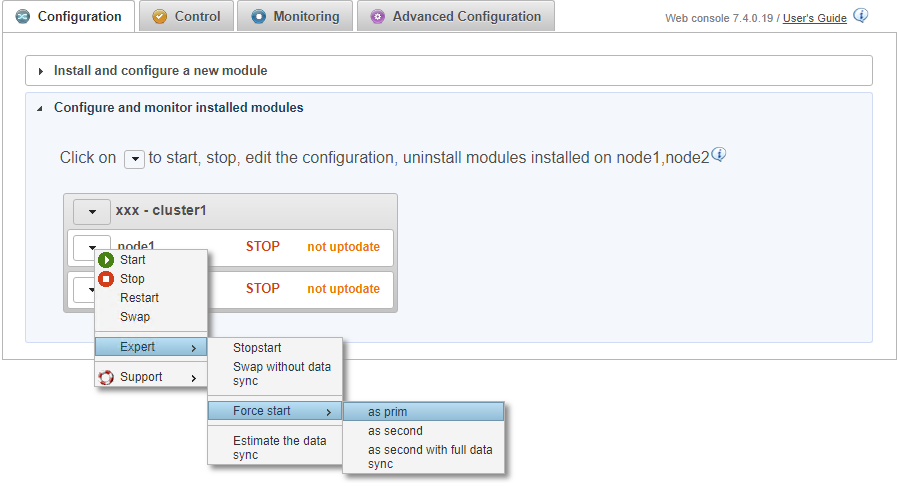
Task: Click the red Stop icon in menu
Action: [x=106, y=279]
